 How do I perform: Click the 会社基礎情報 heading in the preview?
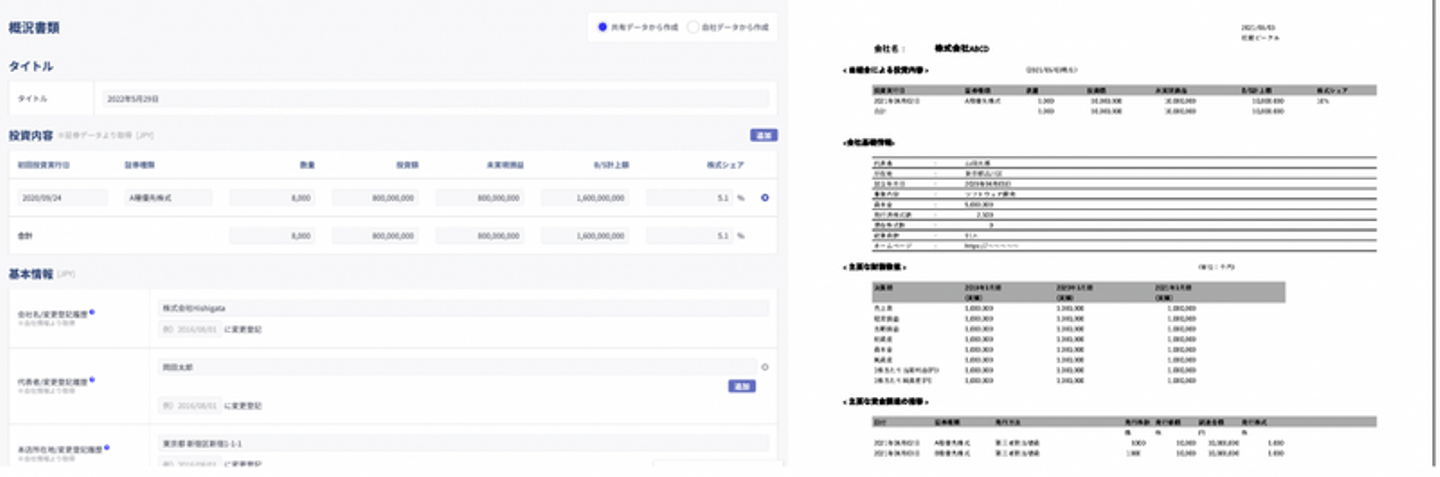[869, 143]
